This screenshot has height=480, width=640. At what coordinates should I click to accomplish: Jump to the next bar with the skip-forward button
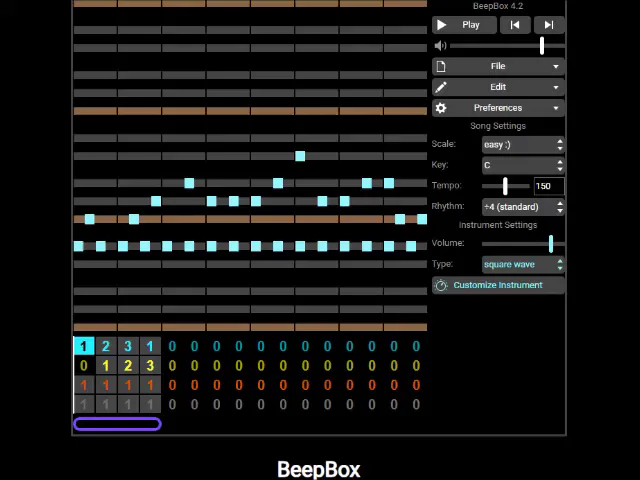[x=549, y=25]
